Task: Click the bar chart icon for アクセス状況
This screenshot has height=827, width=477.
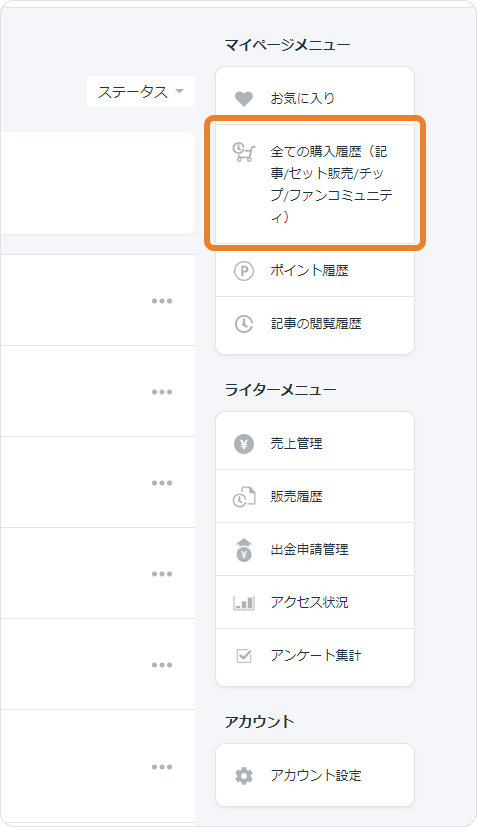Action: coord(244,603)
